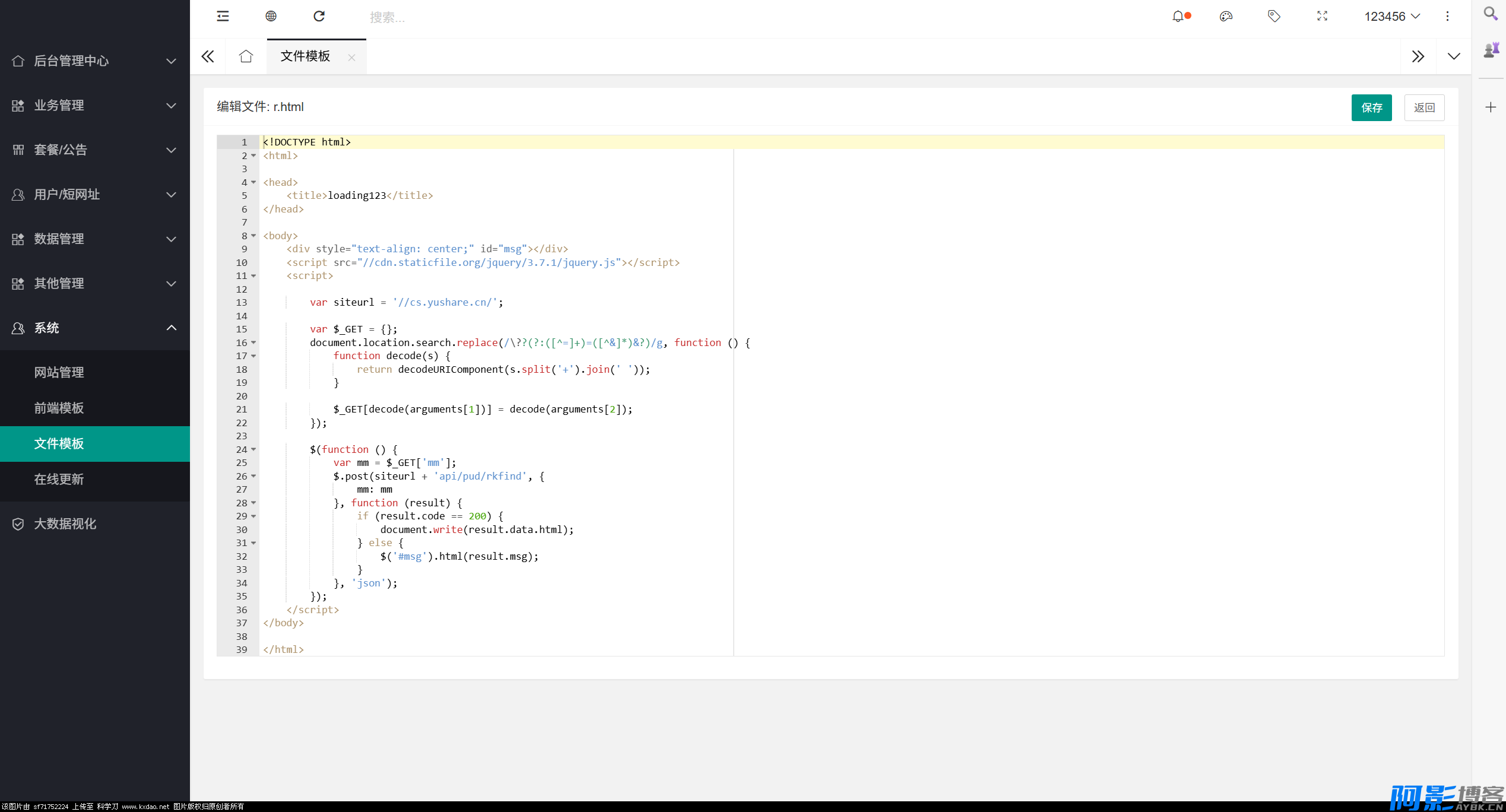The image size is (1506, 812).
Task: Open the theme palette icon
Action: 1226,17
